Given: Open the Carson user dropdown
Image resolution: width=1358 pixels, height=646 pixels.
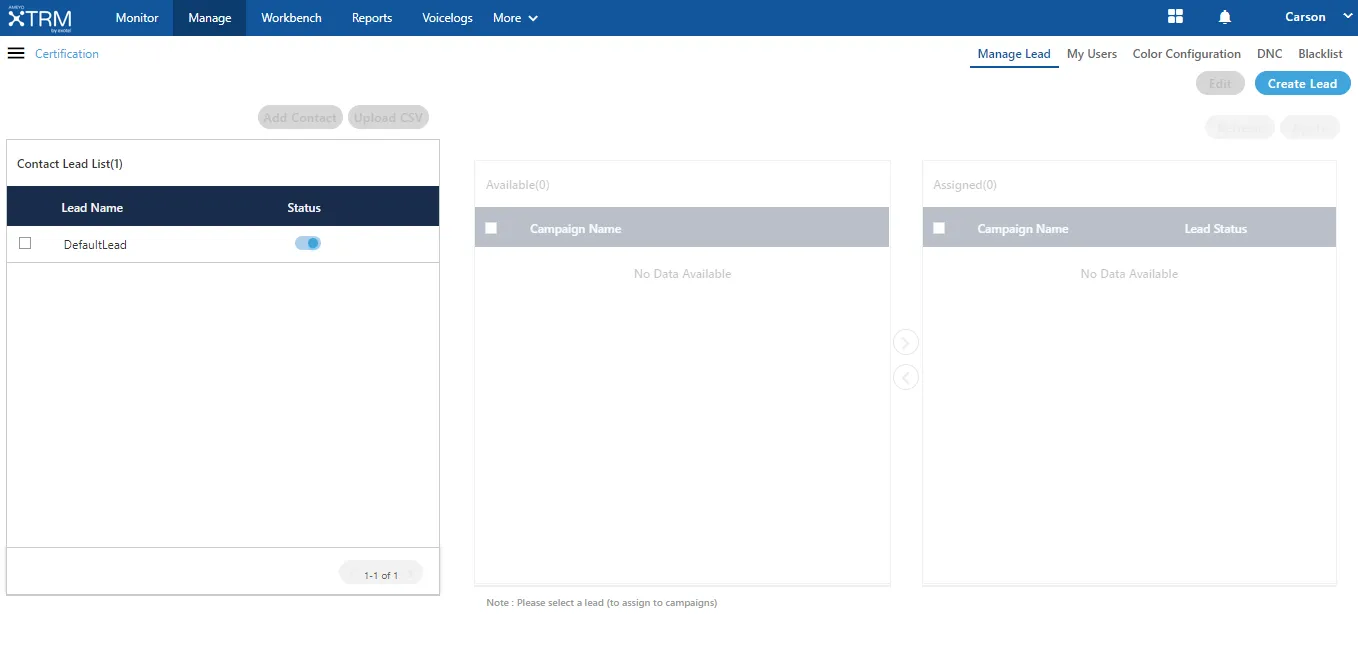Looking at the screenshot, I should (x=1318, y=17).
